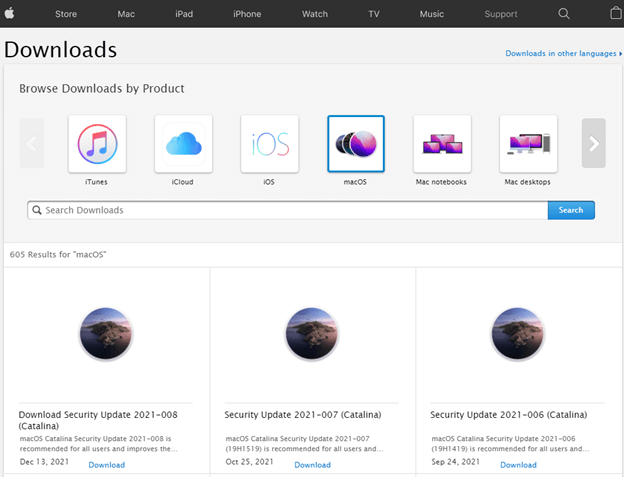Open the iPhone menu item
Image resolution: width=624 pixels, height=477 pixels.
point(248,14)
